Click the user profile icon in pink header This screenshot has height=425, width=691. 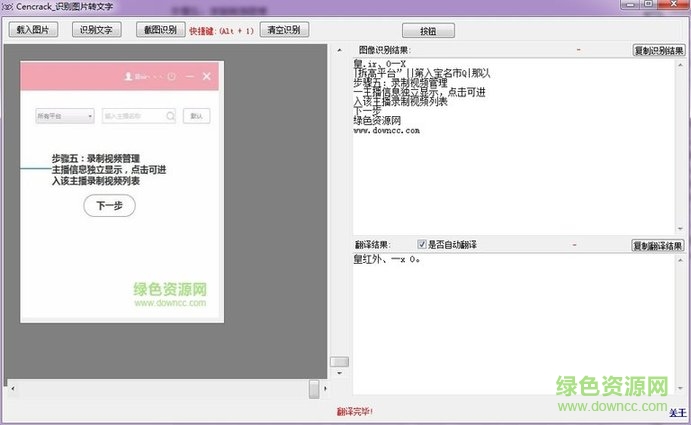127,77
